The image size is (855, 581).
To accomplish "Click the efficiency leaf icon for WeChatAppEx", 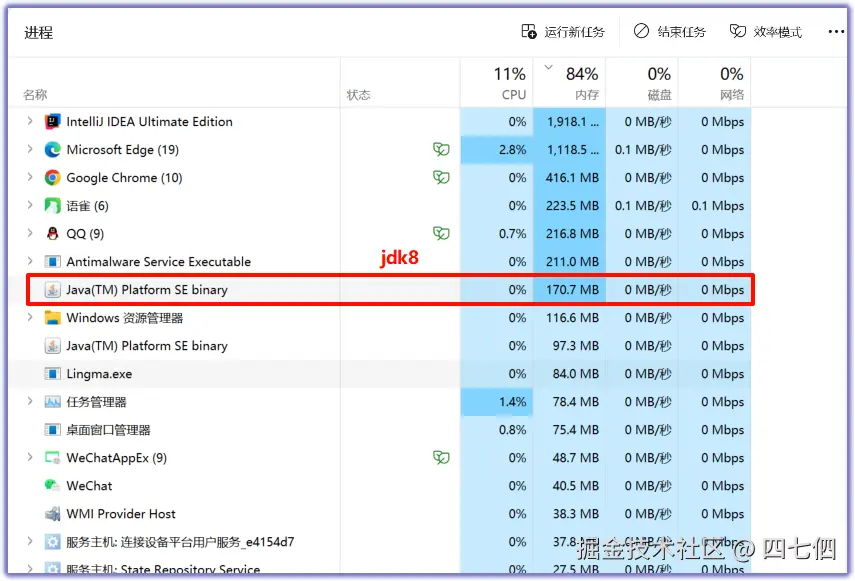I will pyautogui.click(x=441, y=457).
